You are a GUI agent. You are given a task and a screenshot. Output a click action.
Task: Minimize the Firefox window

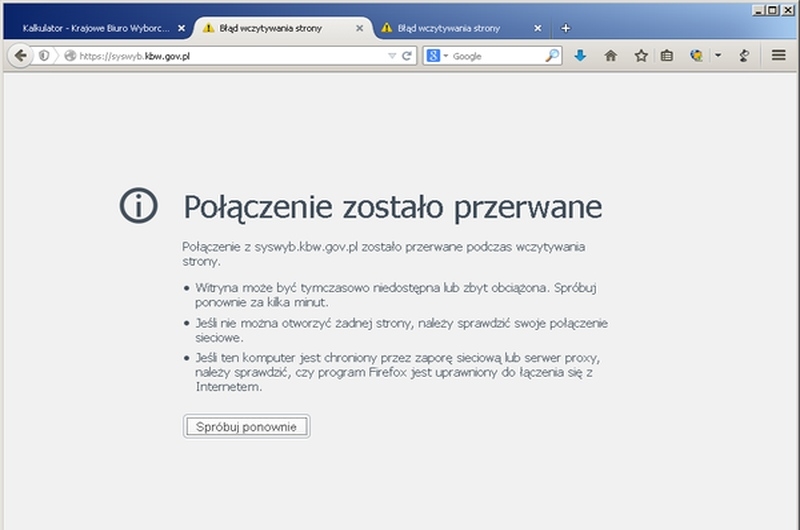(758, 10)
